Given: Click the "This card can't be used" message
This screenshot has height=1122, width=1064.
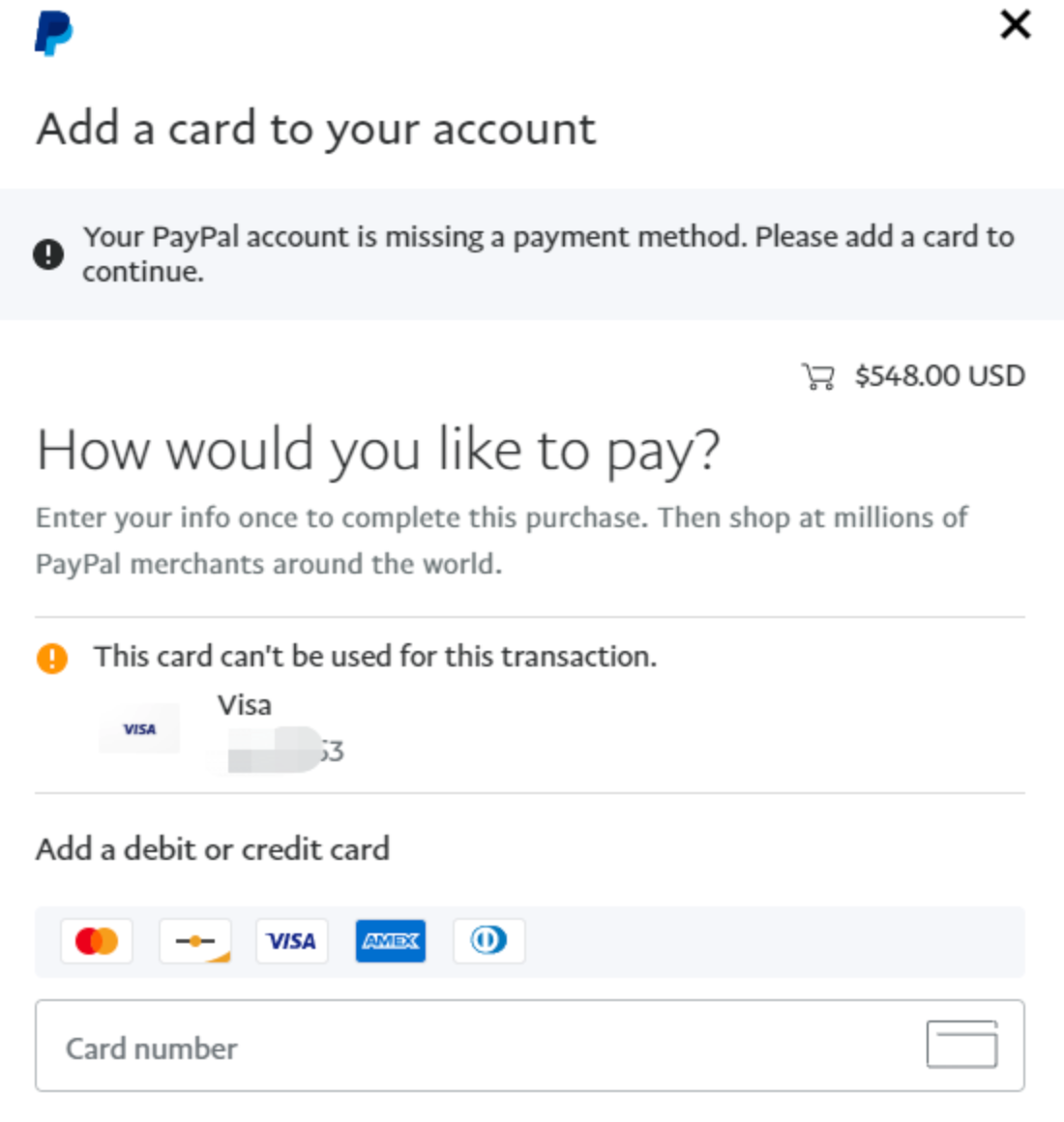Looking at the screenshot, I should (x=375, y=657).
